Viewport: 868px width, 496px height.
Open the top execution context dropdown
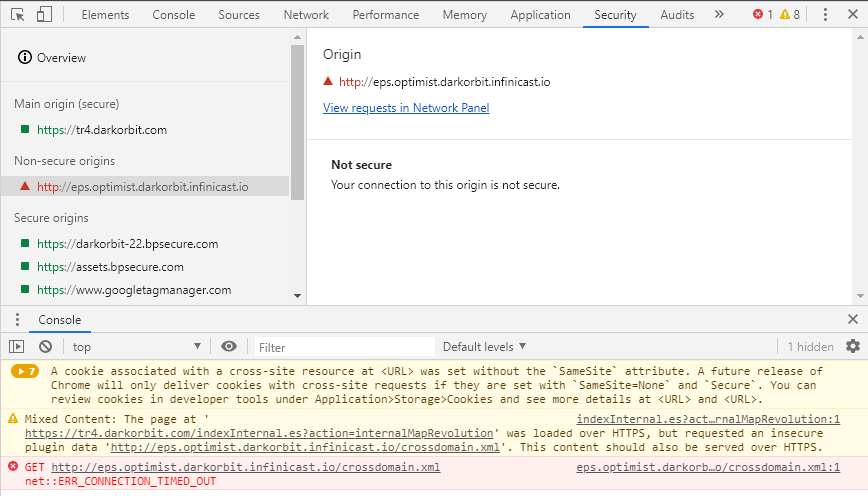[x=136, y=347]
